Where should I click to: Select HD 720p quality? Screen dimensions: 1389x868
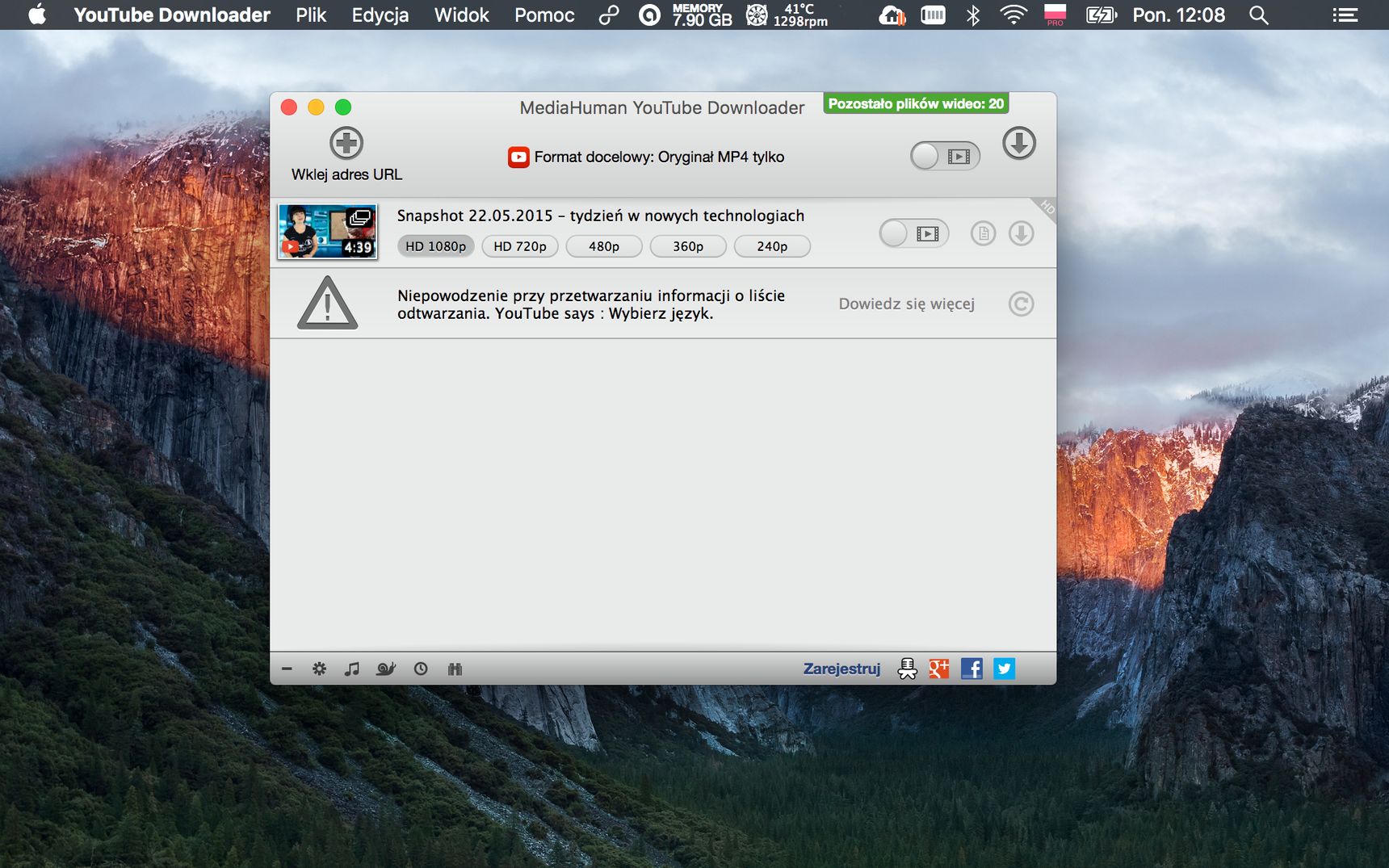[520, 246]
